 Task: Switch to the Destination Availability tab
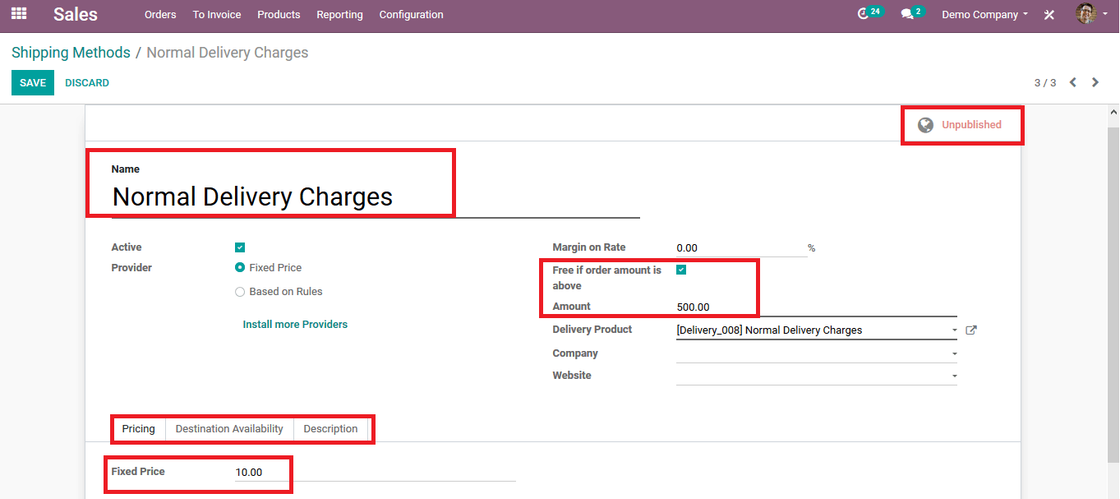pyautogui.click(x=229, y=429)
